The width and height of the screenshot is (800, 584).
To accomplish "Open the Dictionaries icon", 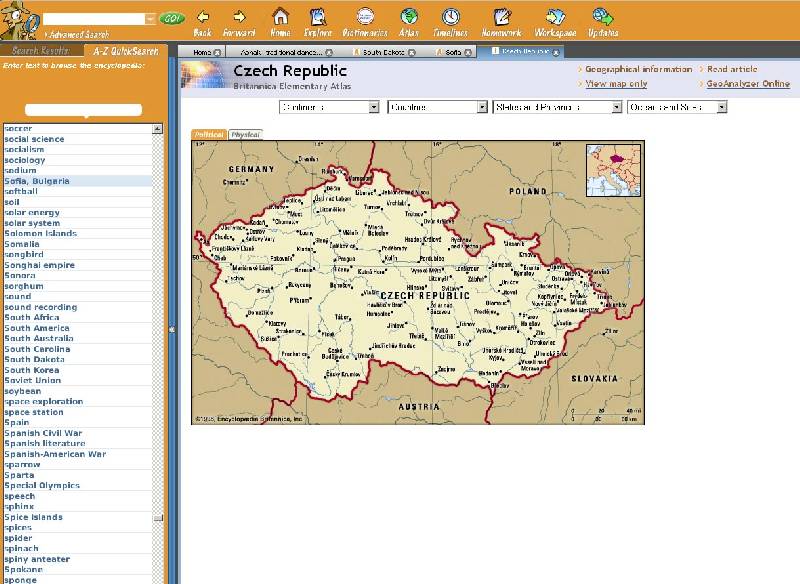I will 365,16.
